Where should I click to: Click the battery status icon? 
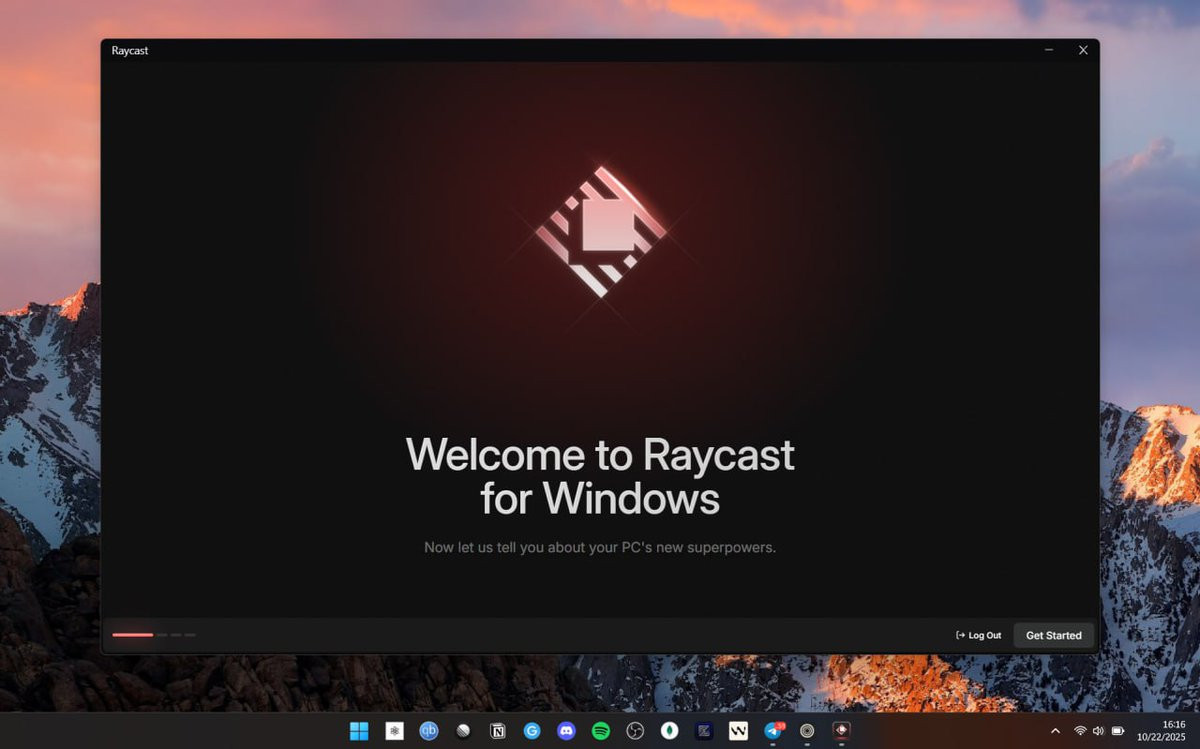pos(1118,731)
